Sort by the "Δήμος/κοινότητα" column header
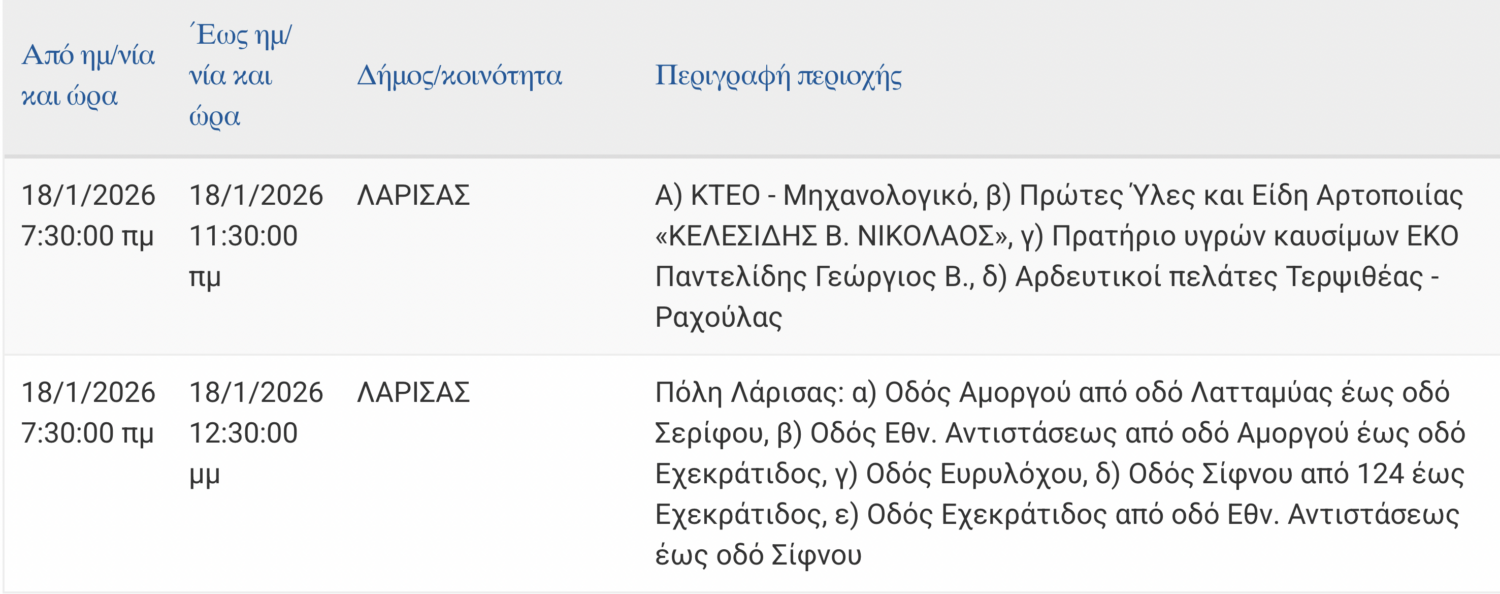 coord(459,76)
